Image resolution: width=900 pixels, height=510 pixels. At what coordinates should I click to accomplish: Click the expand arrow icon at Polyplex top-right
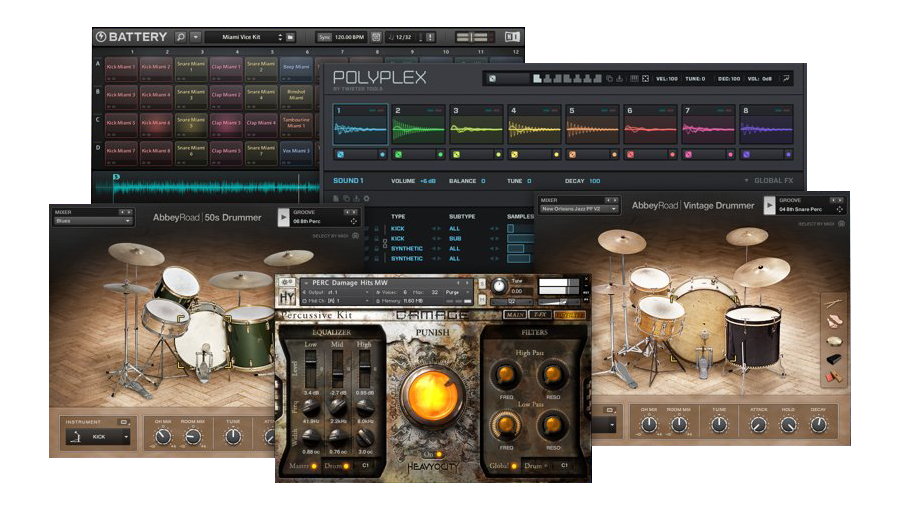coord(786,79)
